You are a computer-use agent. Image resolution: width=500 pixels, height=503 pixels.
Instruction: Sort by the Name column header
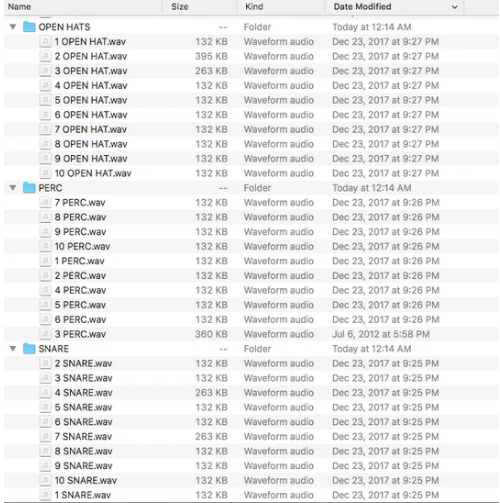pos(19,7)
